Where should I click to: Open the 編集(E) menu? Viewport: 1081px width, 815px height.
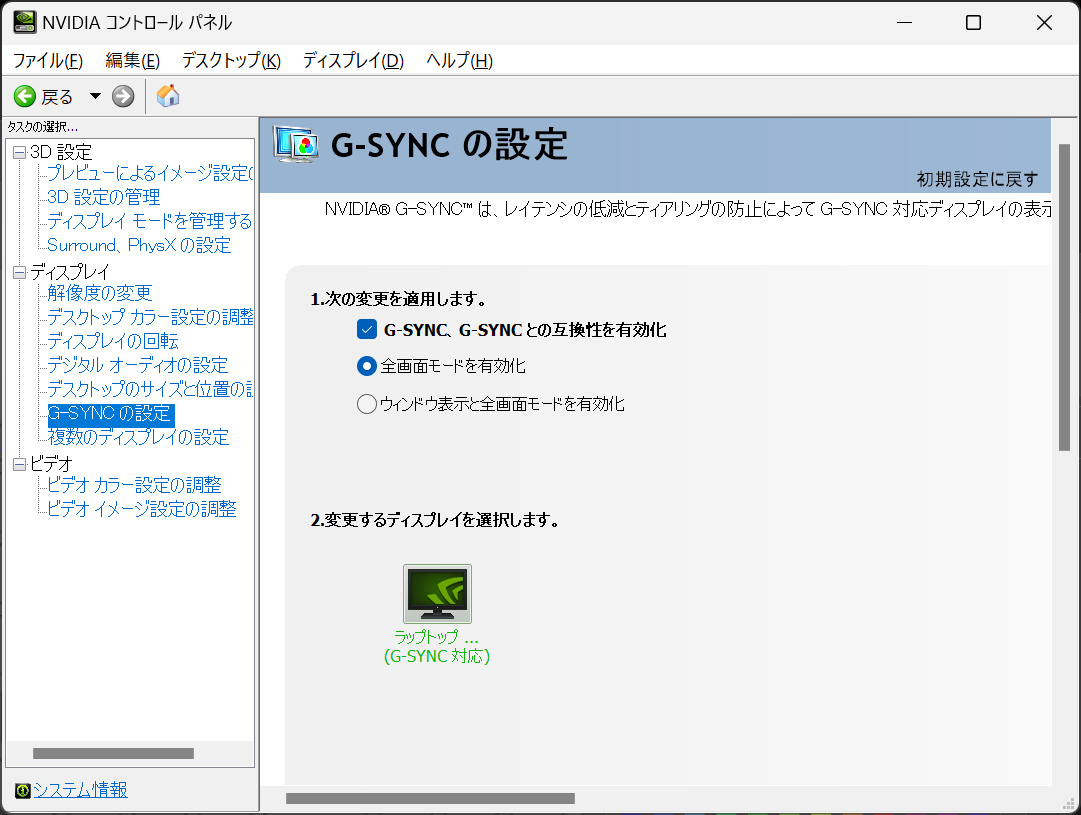point(132,61)
